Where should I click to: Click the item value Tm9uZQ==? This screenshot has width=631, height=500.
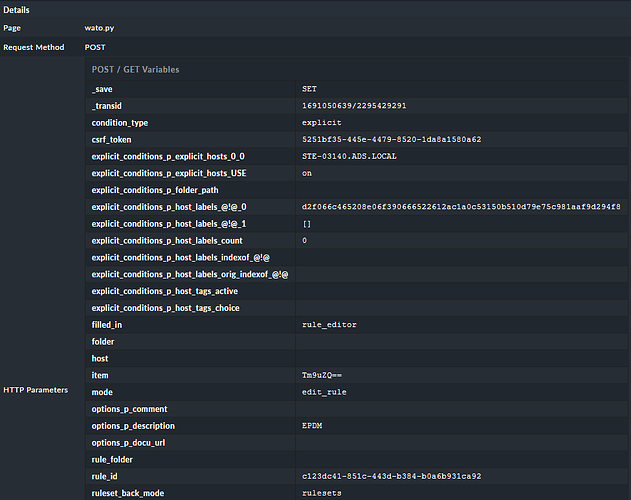[x=322, y=375]
